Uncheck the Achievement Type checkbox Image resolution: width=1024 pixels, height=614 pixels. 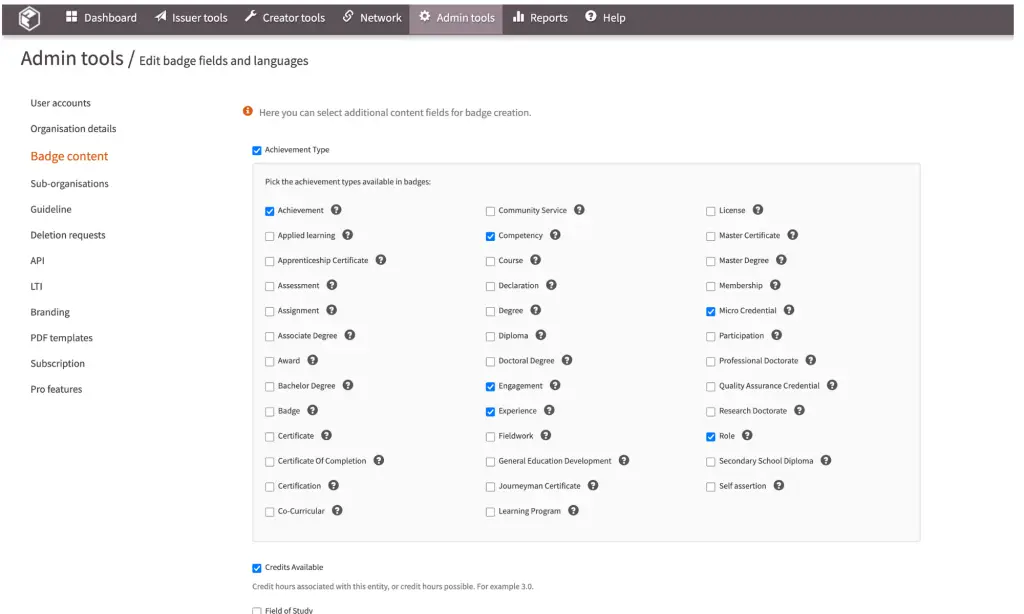pyautogui.click(x=257, y=150)
